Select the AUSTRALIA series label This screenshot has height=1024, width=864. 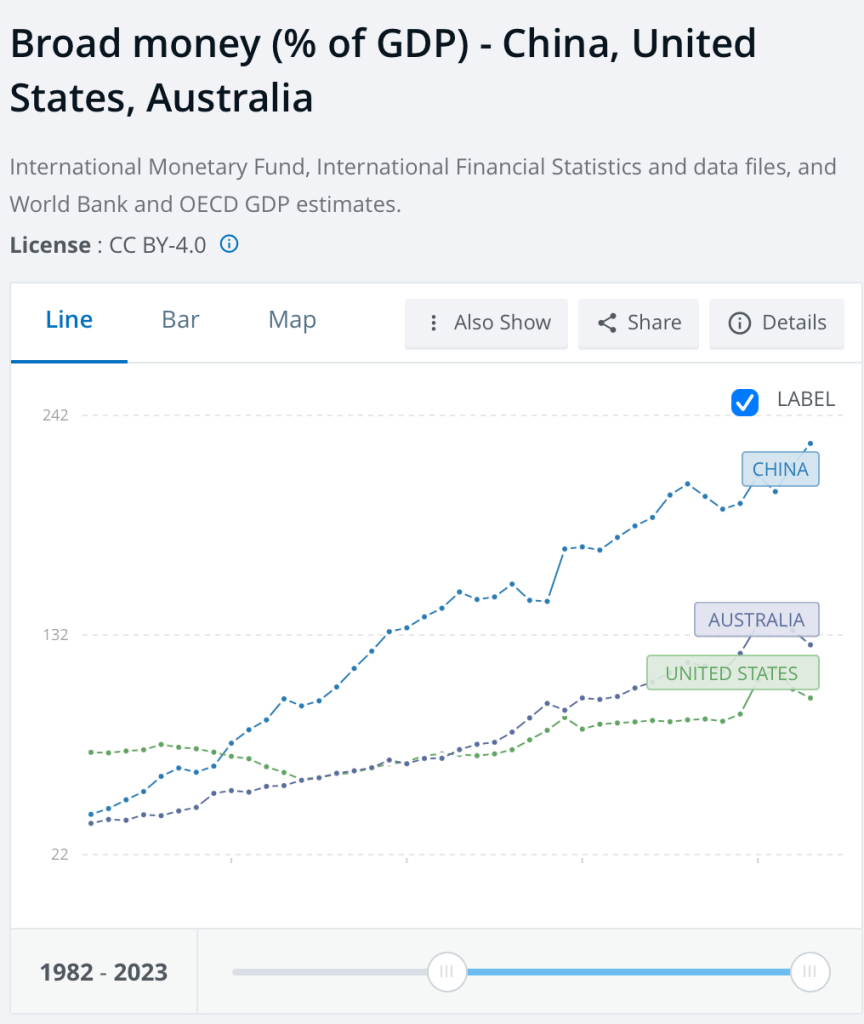coord(756,620)
